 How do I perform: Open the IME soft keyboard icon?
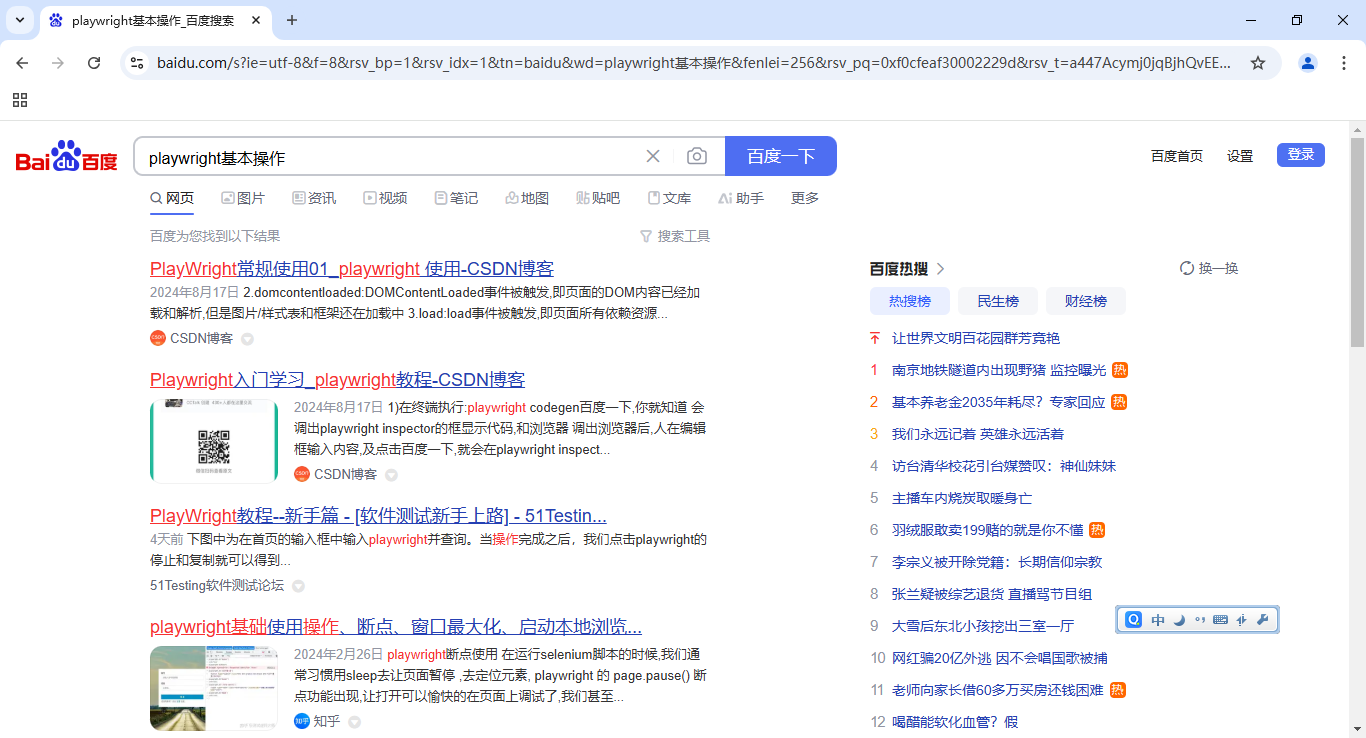pos(1220,620)
